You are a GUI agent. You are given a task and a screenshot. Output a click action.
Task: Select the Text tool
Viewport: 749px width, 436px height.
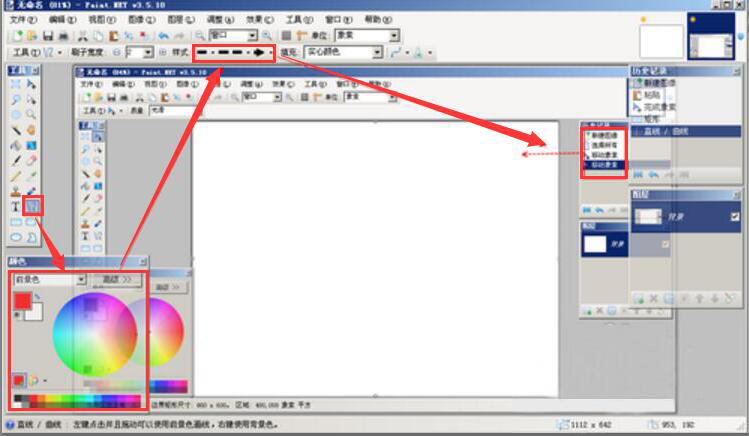click(x=16, y=206)
